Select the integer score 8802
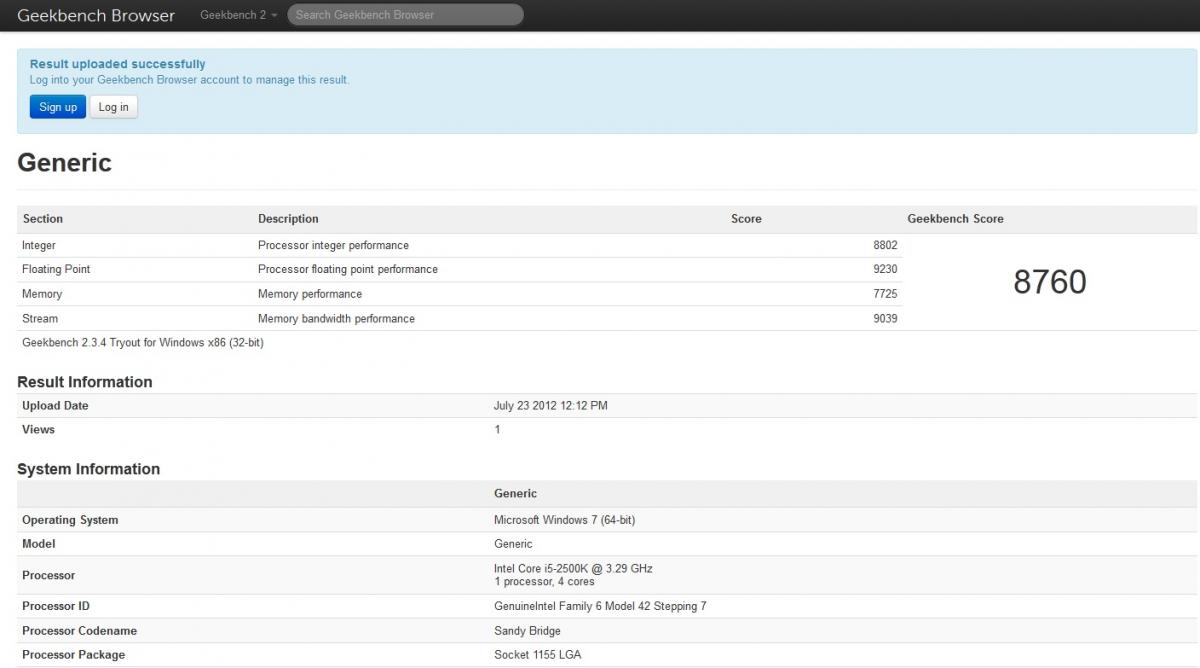The image size is (1200, 668). coord(885,245)
